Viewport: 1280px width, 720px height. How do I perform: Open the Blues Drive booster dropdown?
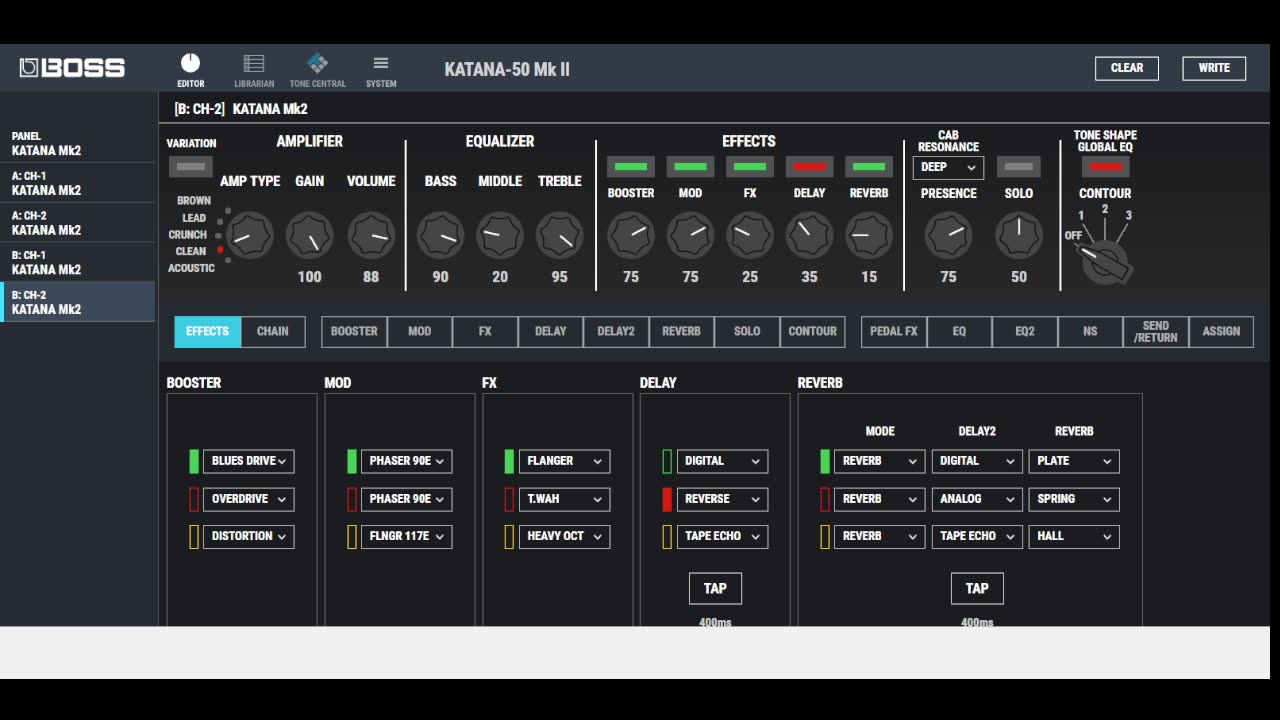pyautogui.click(x=249, y=461)
